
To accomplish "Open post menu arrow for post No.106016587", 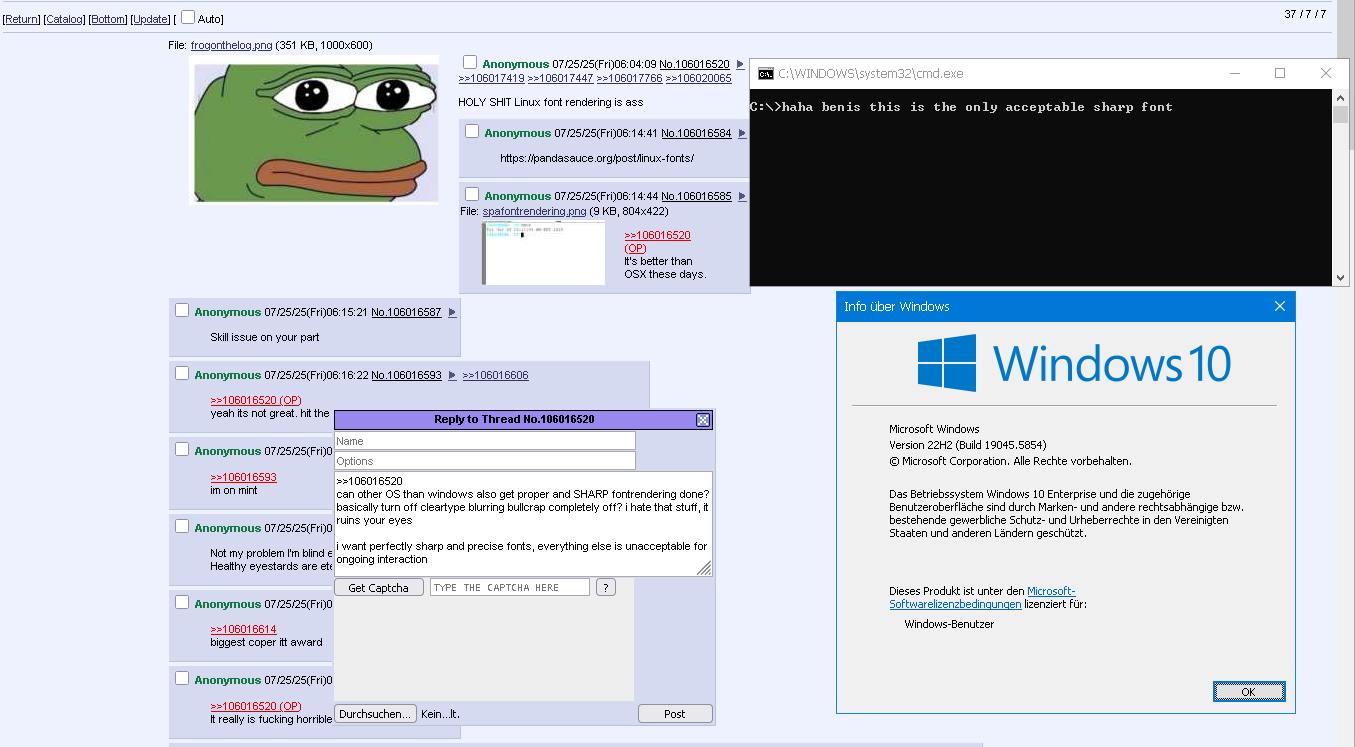I will click(452, 312).
